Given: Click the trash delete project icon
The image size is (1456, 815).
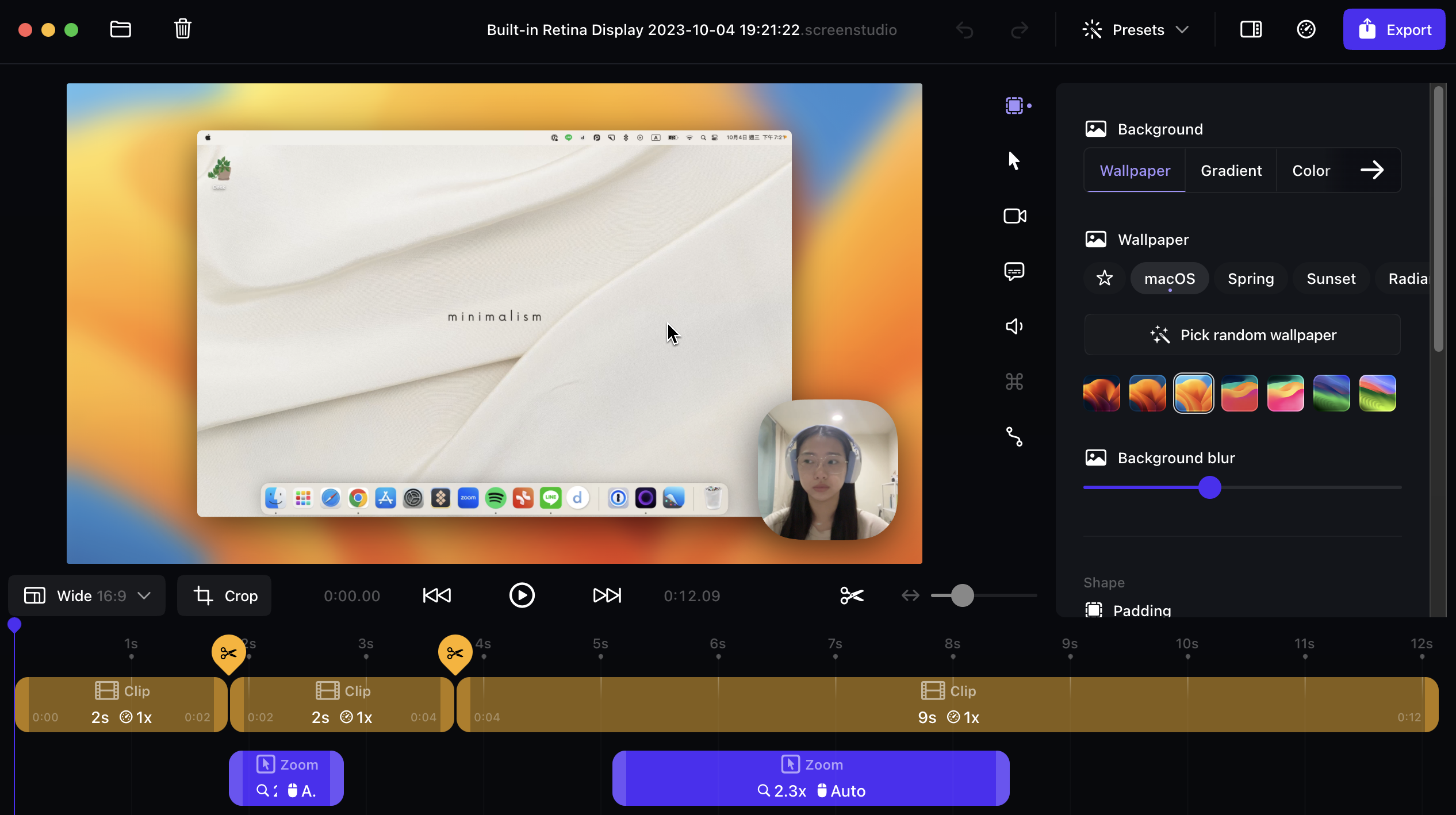Looking at the screenshot, I should point(183,29).
